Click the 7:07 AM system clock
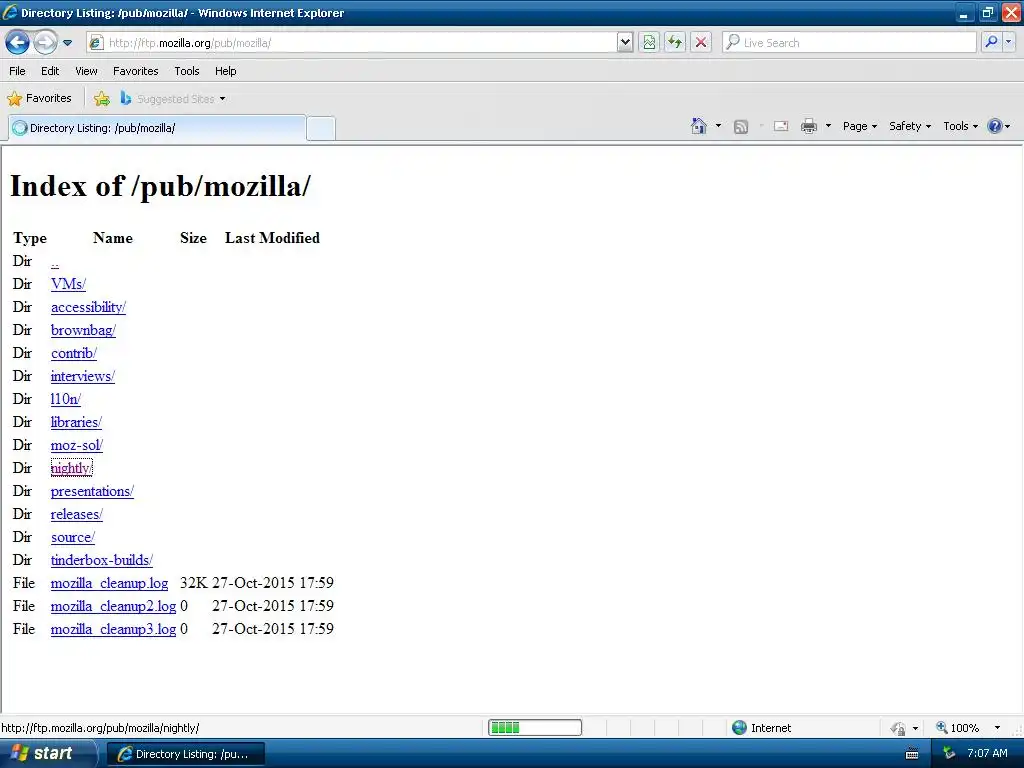Viewport: 1024px width, 768px height. point(987,754)
